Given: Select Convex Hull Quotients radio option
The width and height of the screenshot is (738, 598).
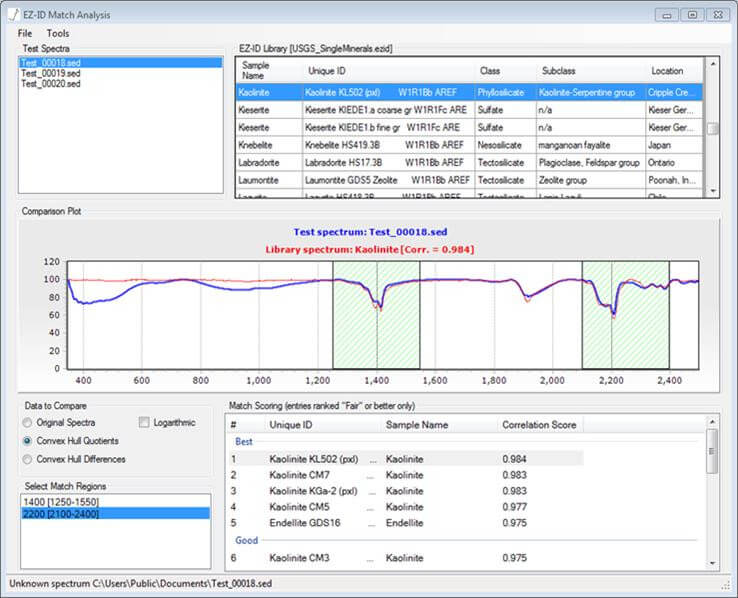Looking at the screenshot, I should coord(29,441).
